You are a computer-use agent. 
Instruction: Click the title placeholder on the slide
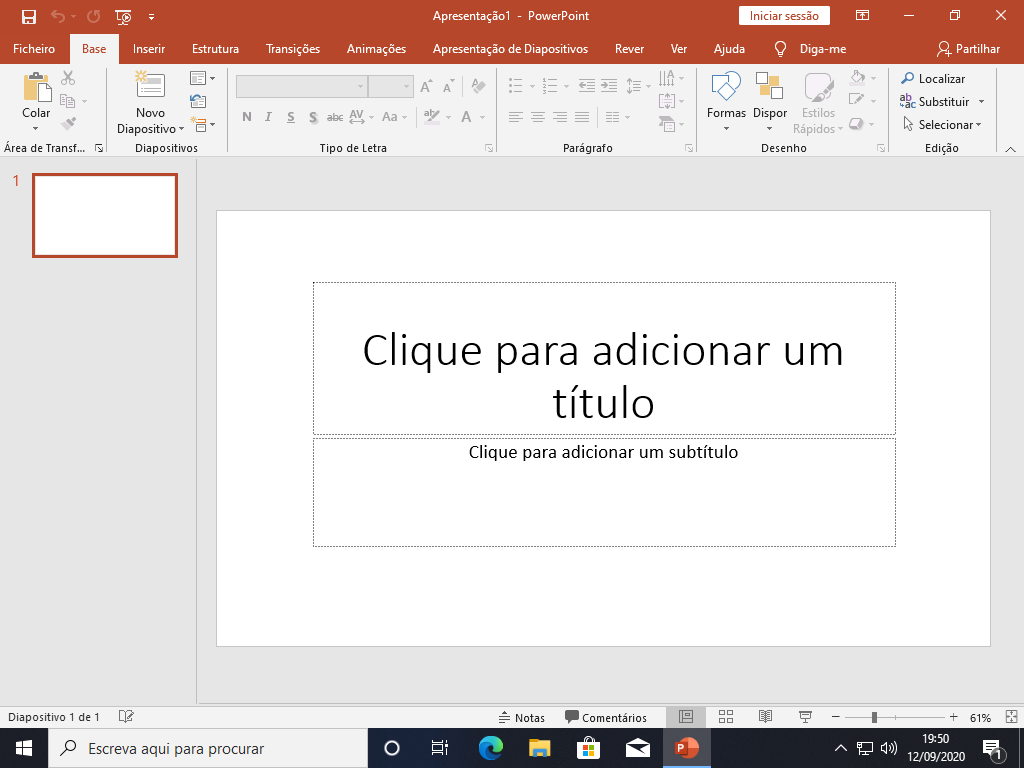point(603,359)
